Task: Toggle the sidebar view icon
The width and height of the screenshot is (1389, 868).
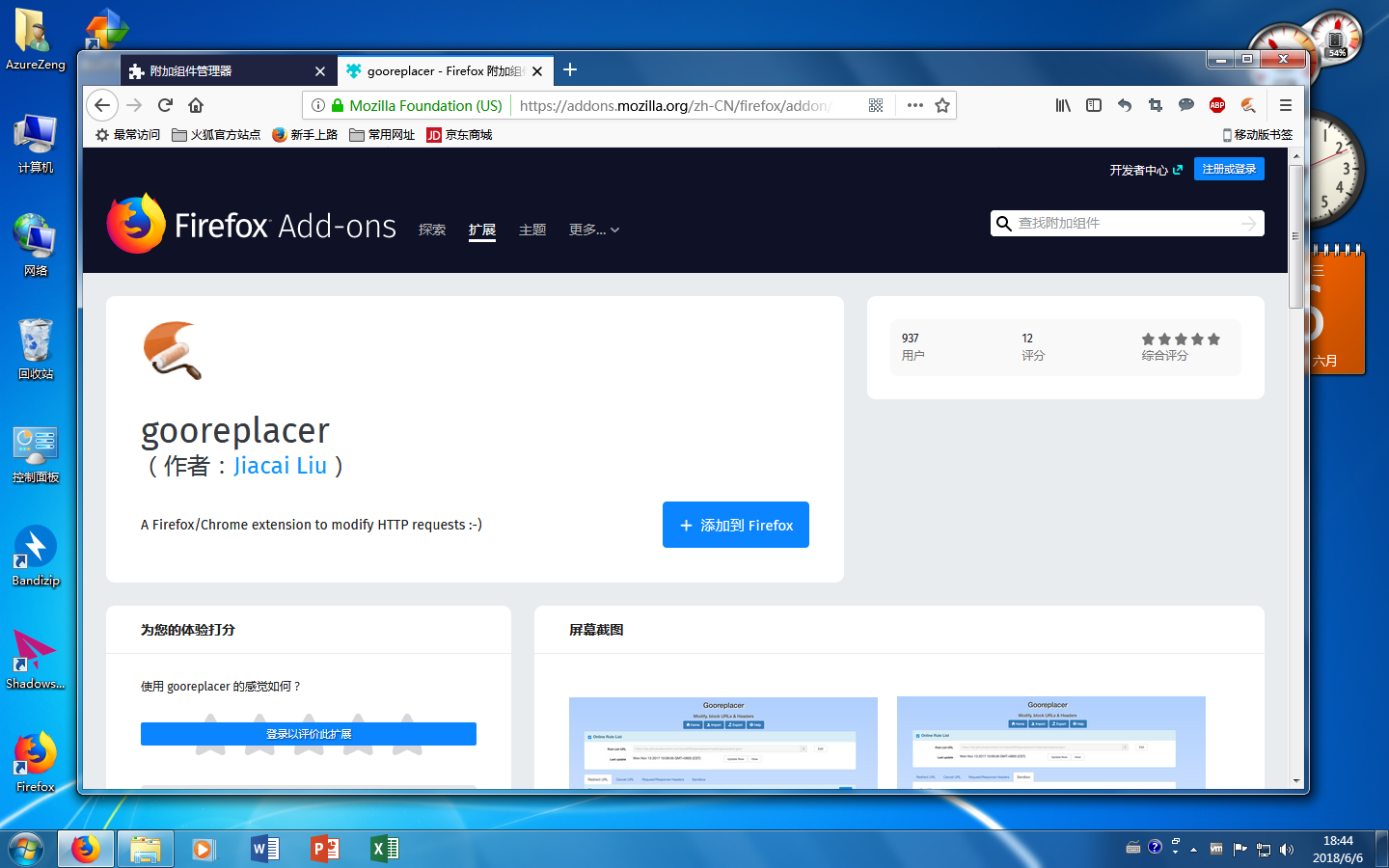Action: (1094, 105)
